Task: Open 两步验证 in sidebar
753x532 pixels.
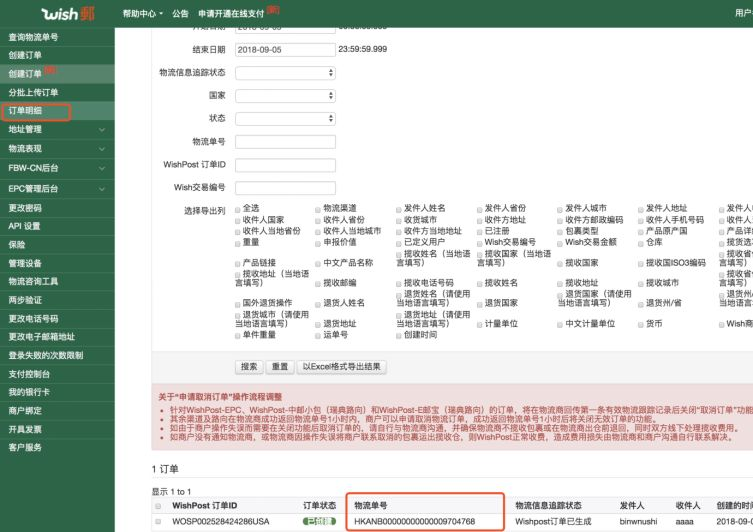Action: (x=57, y=300)
